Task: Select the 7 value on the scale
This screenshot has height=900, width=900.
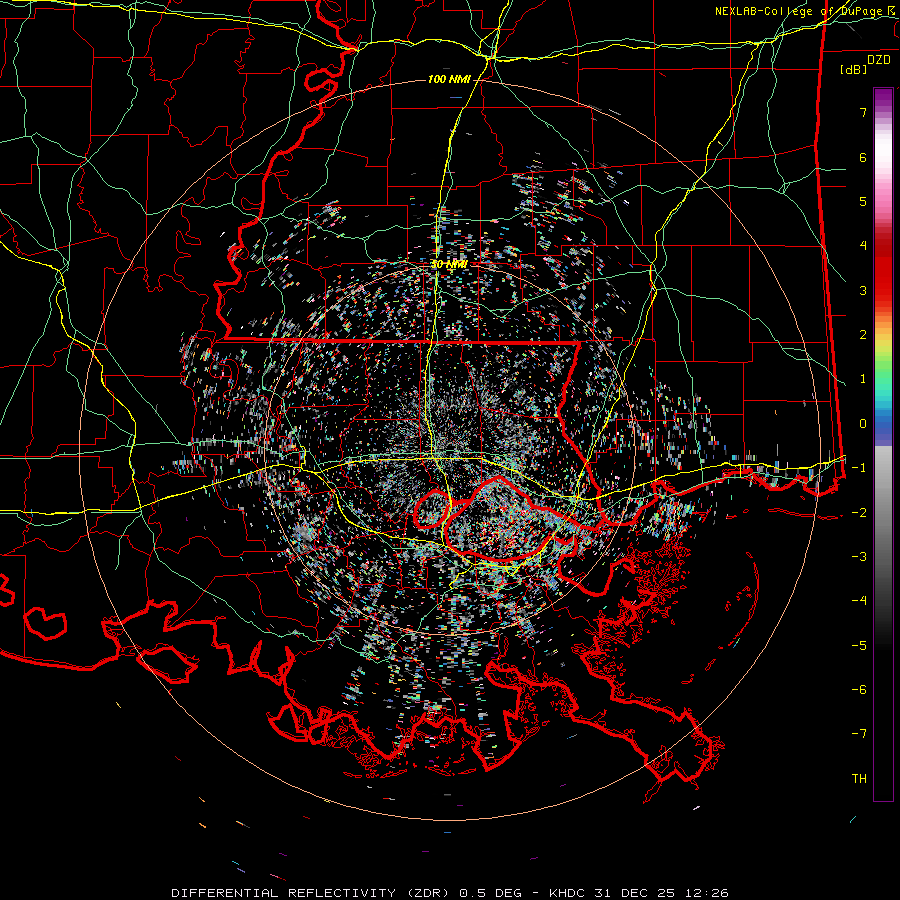Action: (863, 112)
